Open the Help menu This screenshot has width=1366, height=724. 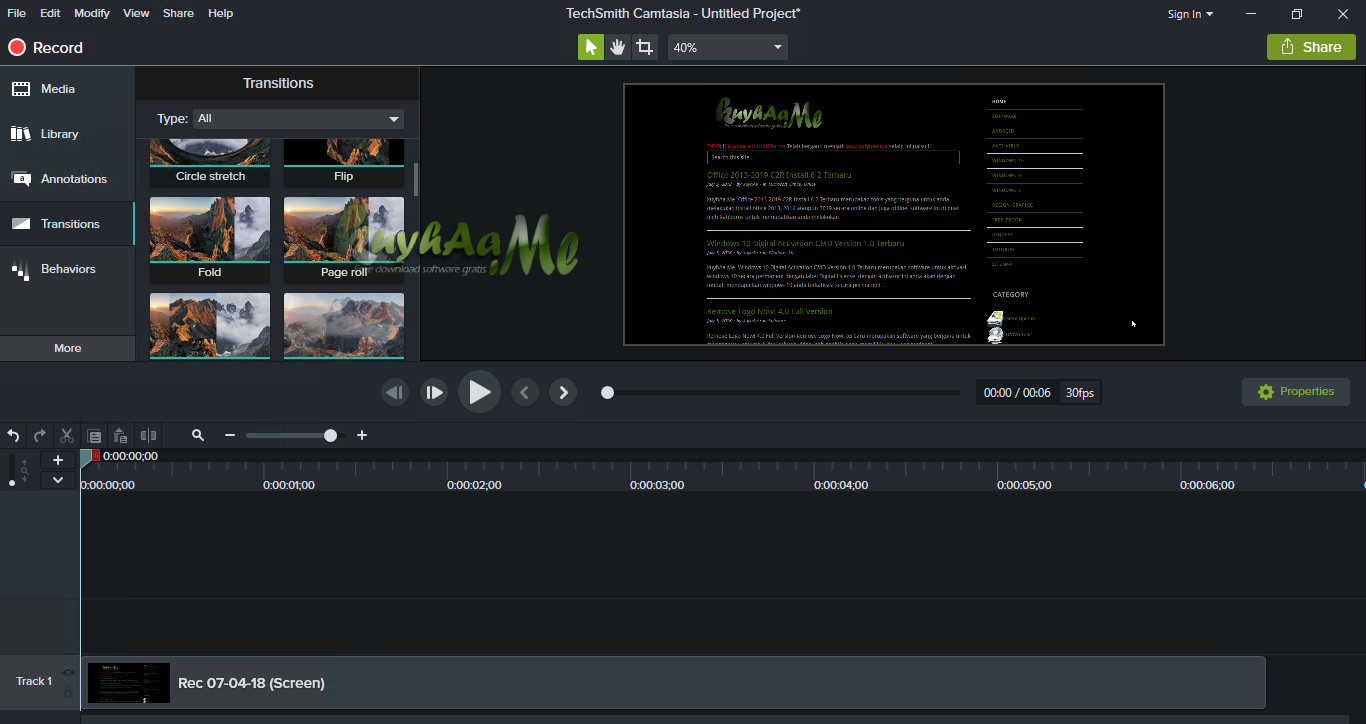[220, 13]
